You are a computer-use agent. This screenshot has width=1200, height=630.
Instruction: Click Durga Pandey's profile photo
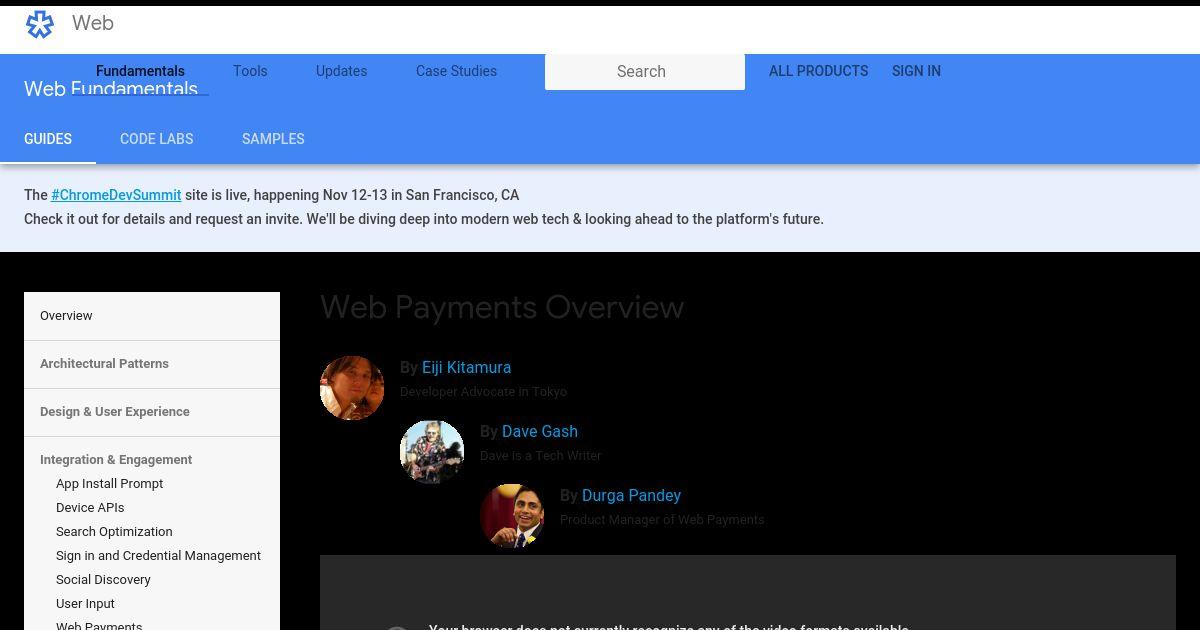(512, 516)
